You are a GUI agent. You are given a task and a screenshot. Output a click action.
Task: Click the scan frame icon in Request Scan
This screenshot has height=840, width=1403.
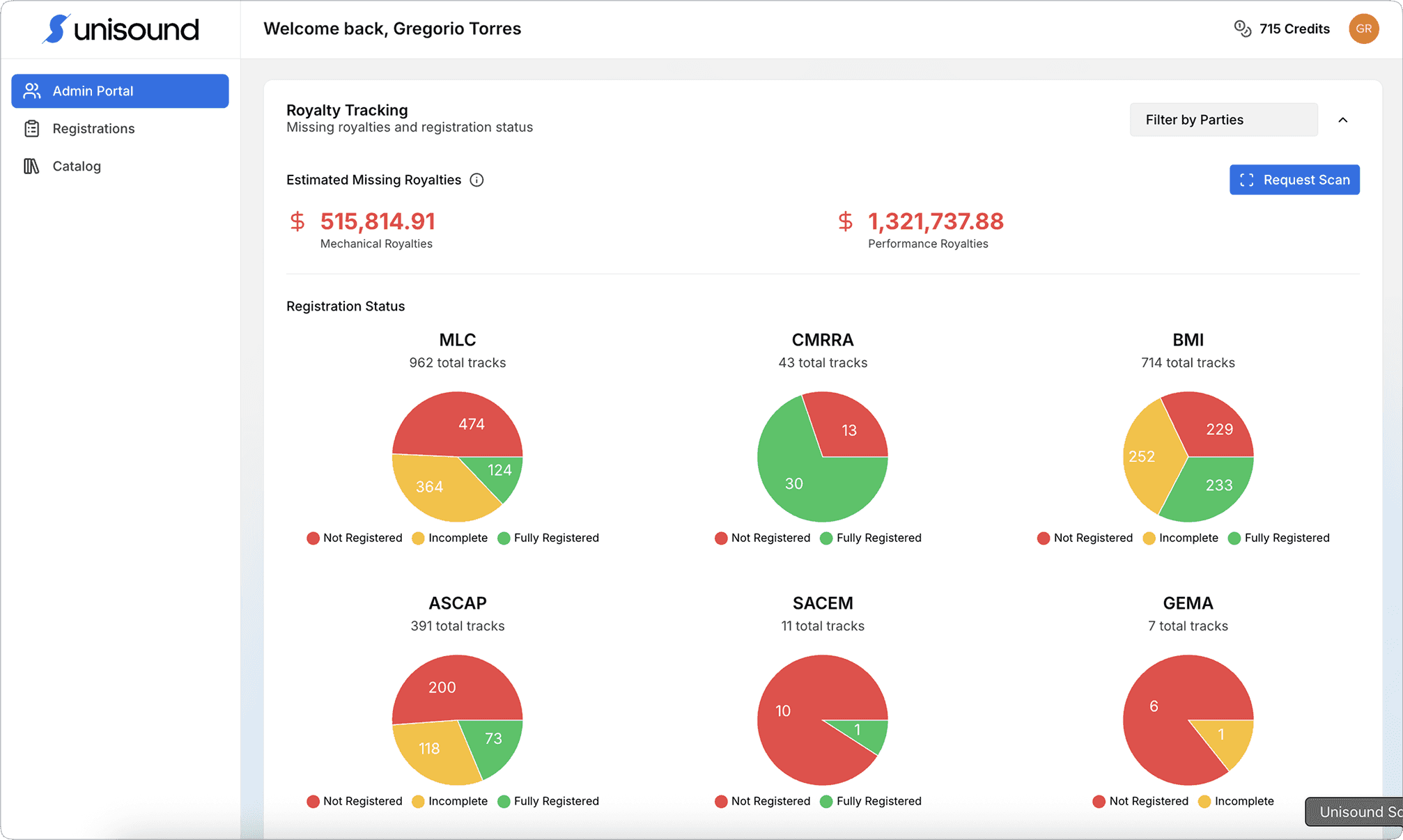coord(1247,180)
